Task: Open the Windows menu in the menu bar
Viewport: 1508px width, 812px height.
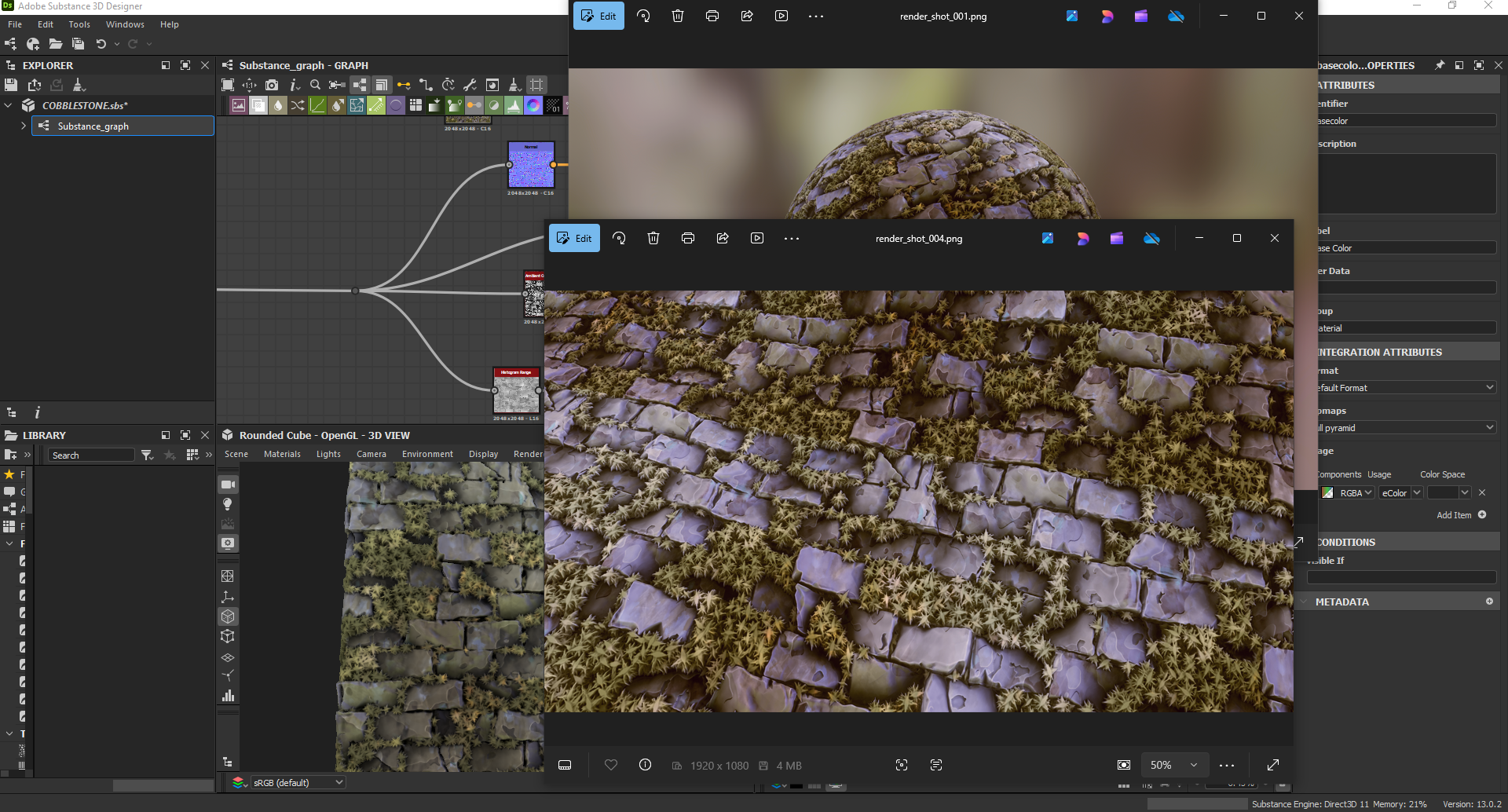Action: (x=125, y=24)
